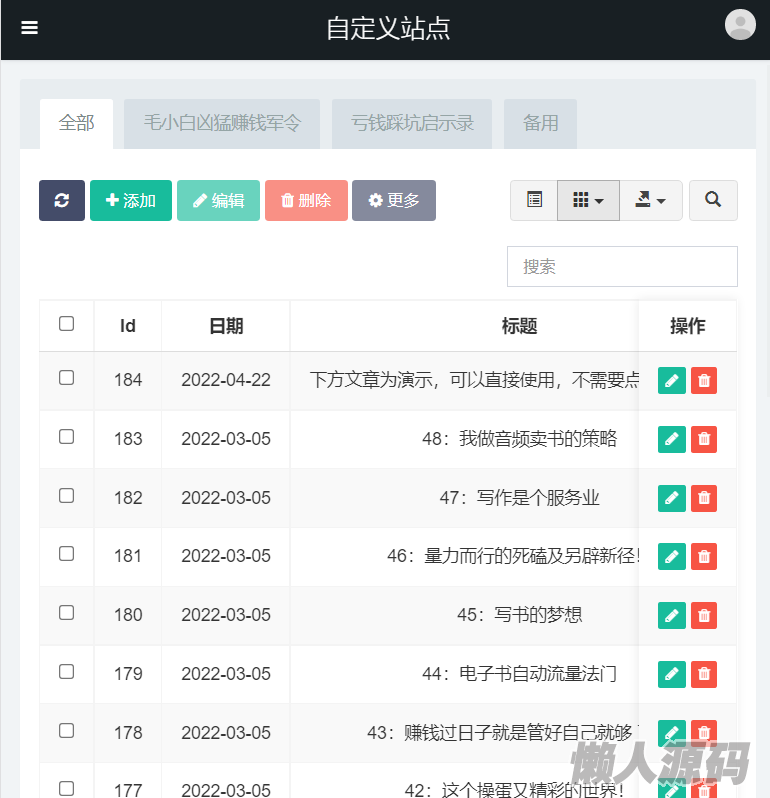The width and height of the screenshot is (770, 798).
Task: Tick the checkbox for row 184
Action: 67,378
